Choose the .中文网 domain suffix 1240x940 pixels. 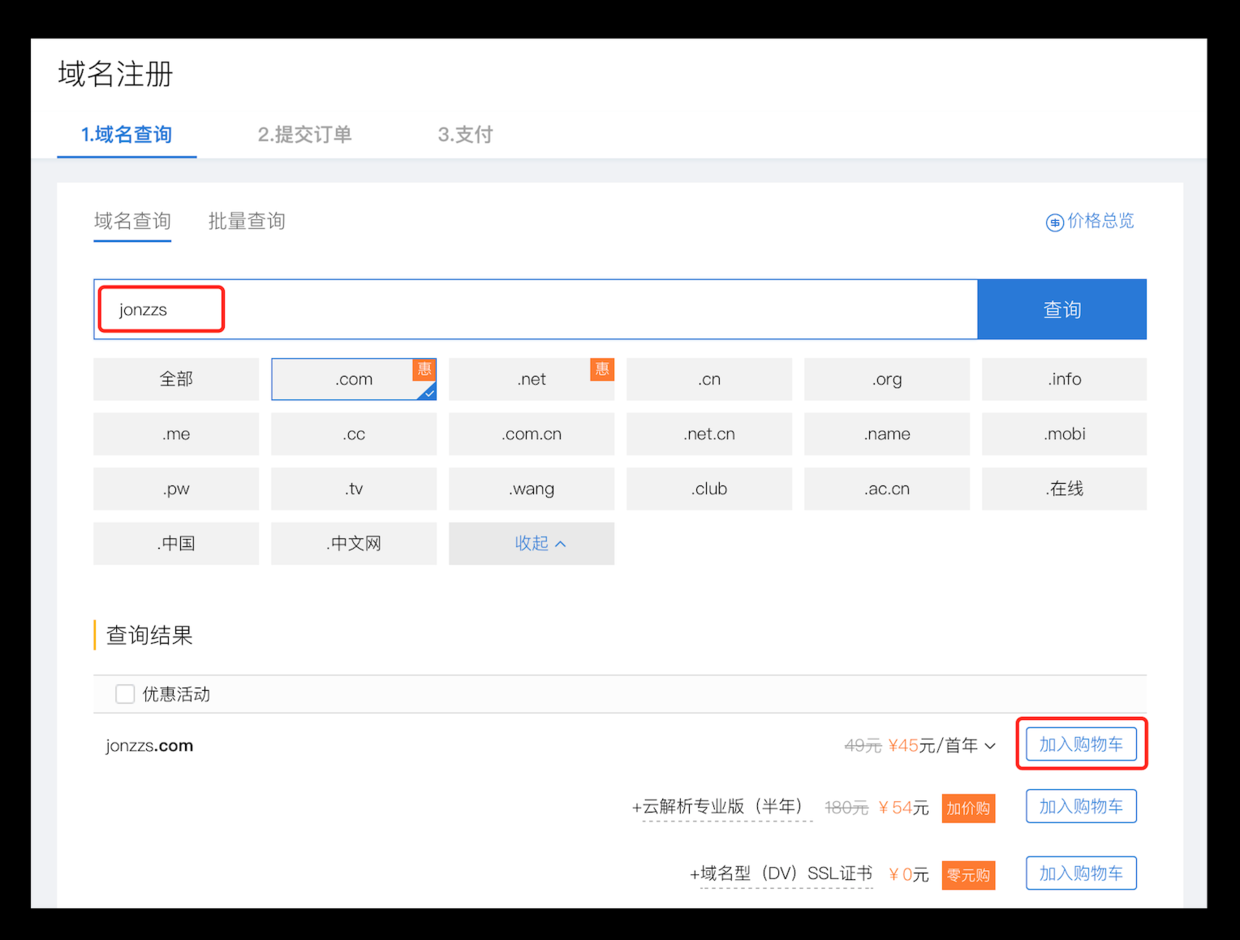353,543
